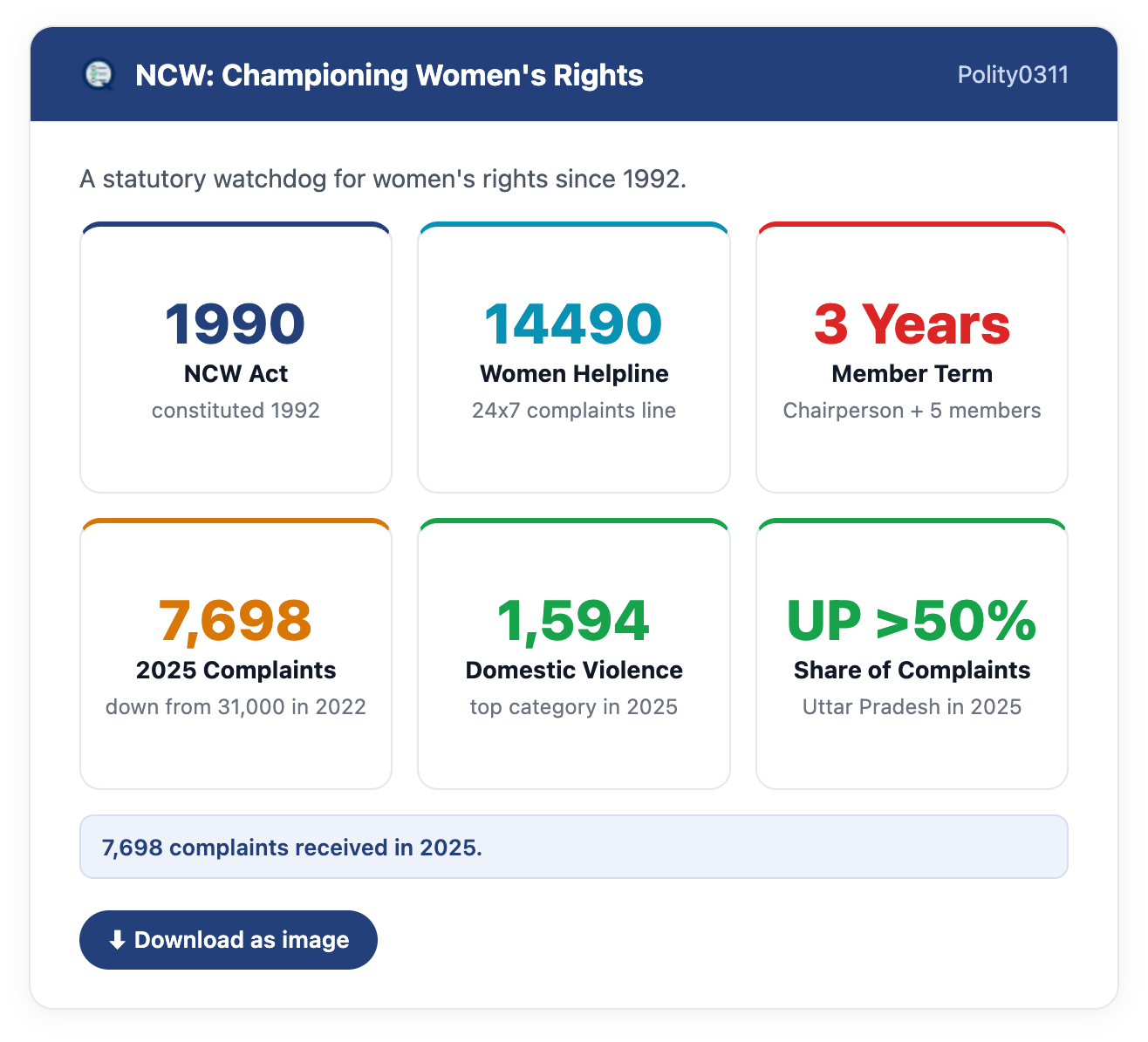This screenshot has height=1042, width=1148.
Task: Click 'Chairperson + 5 members' caption
Action: (912, 410)
